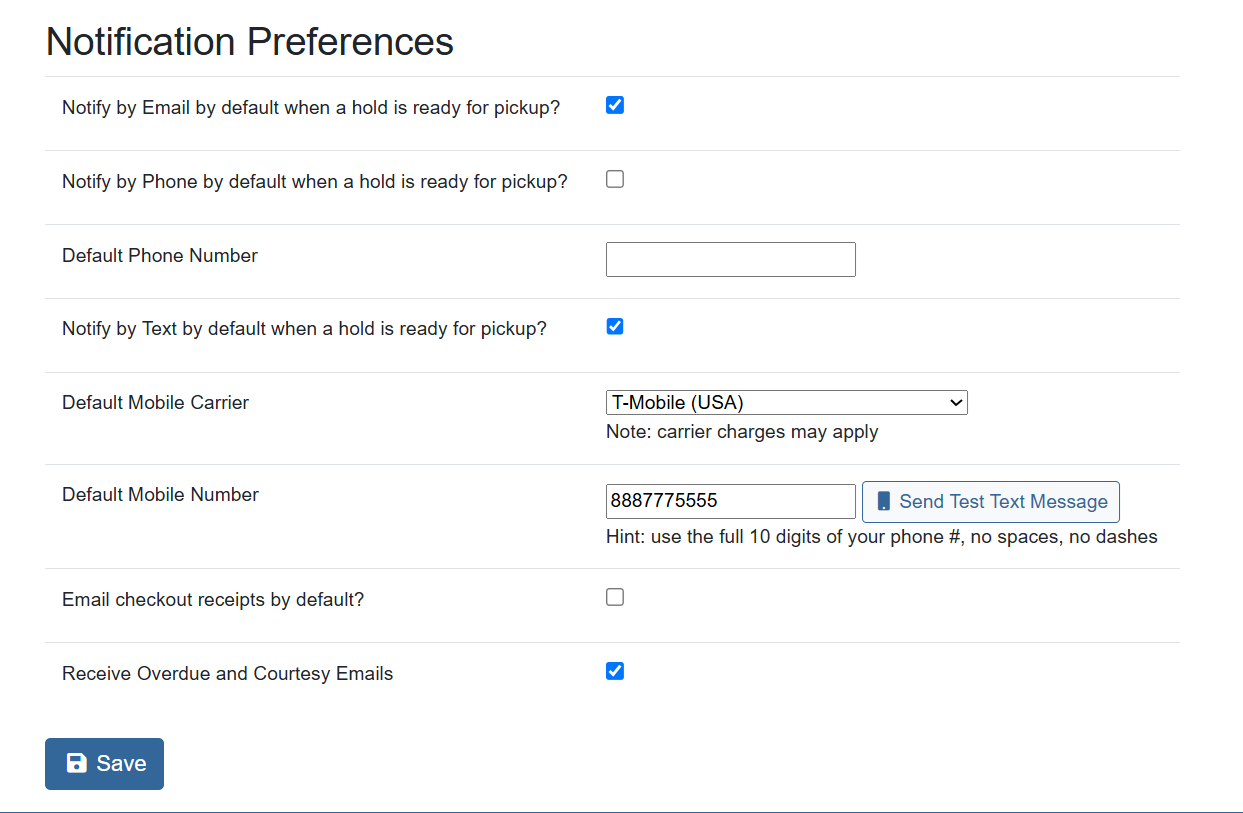Viewport: 1243px width, 813px height.
Task: Click the carrier charges note text
Action: click(x=741, y=431)
